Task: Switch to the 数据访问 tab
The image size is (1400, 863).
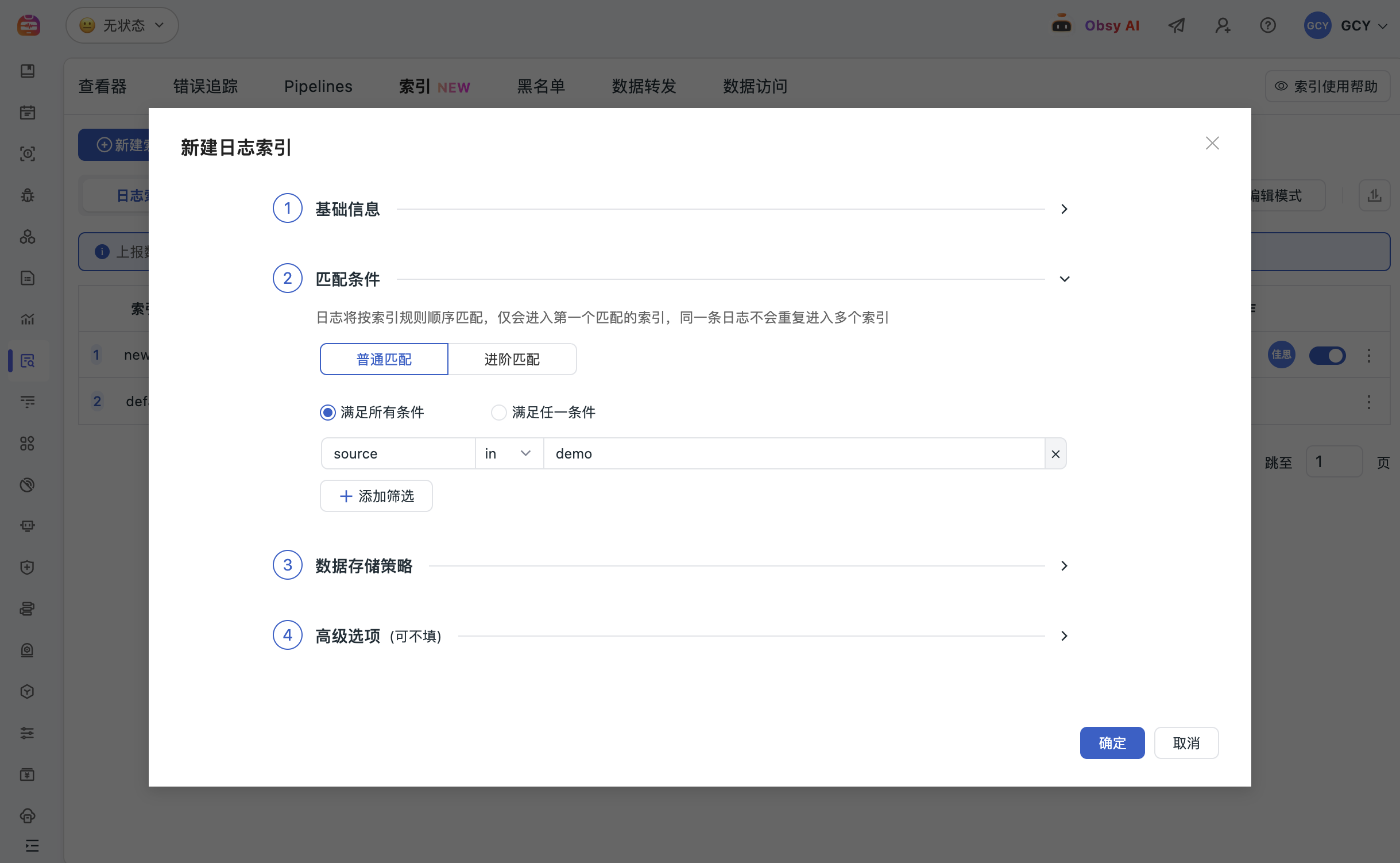Action: tap(755, 86)
